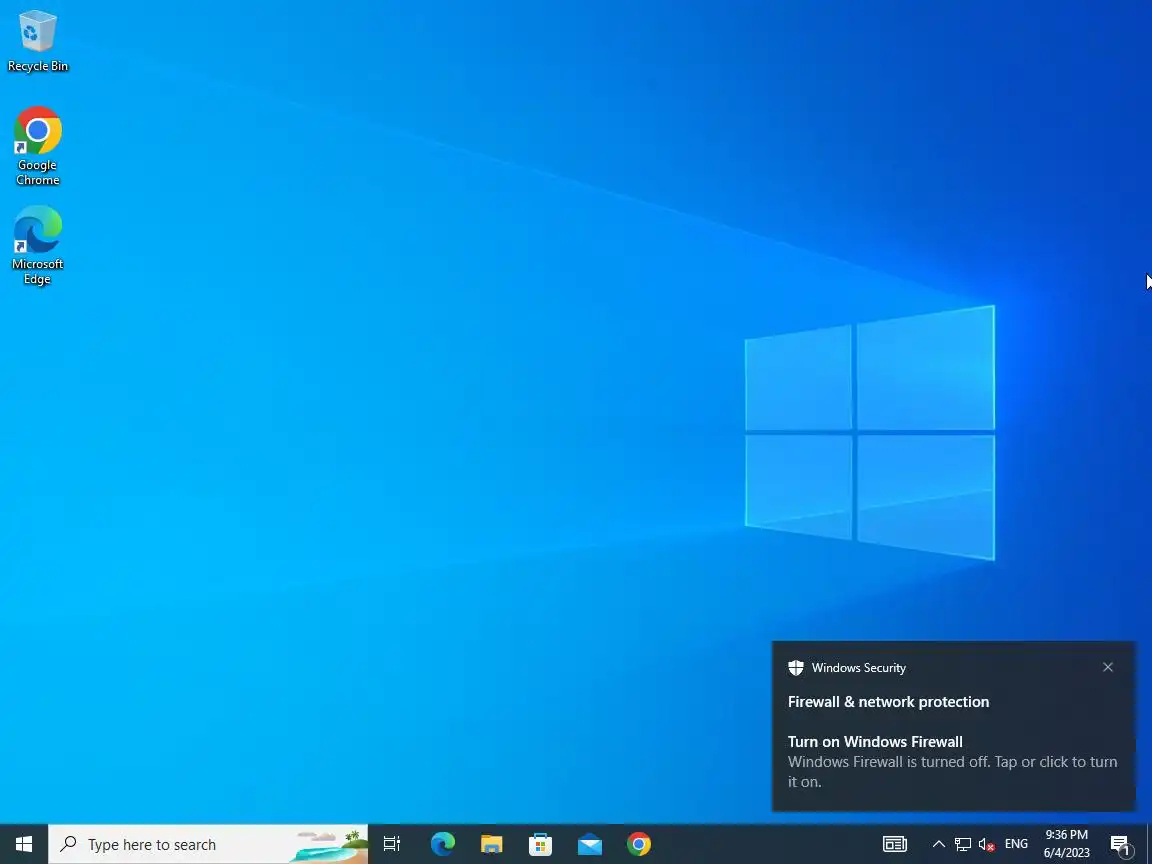1152x864 pixels.
Task: Open the Mail app from the taskbar
Action: [590, 844]
